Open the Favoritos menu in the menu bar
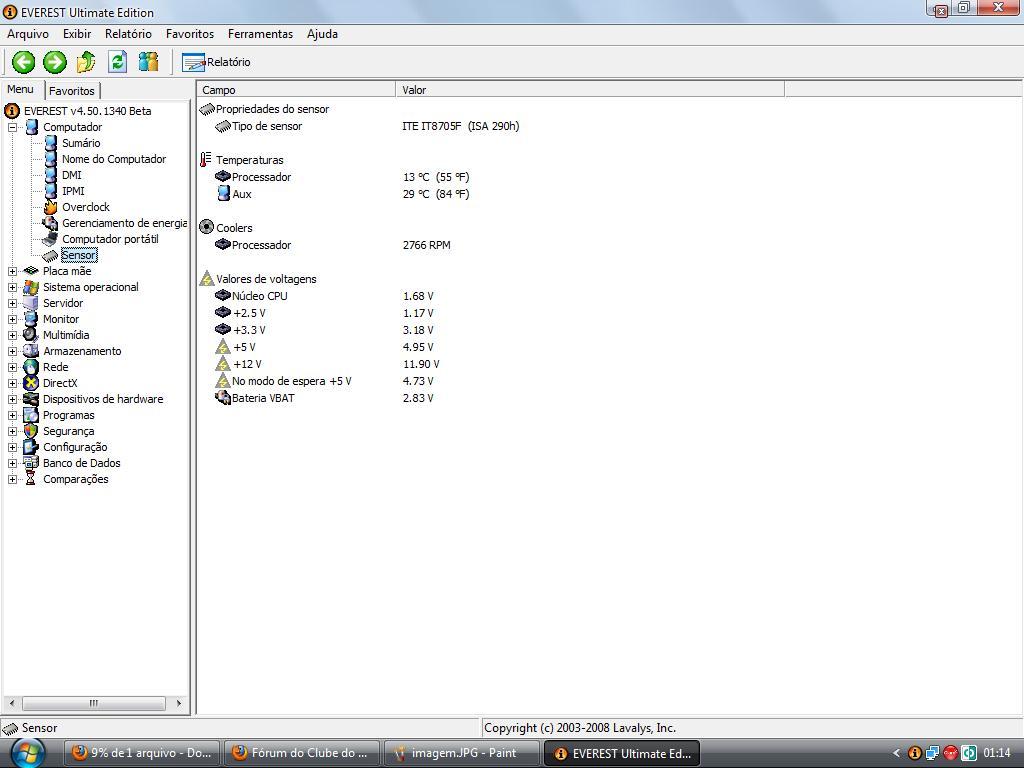Viewport: 1024px width, 768px height. click(189, 34)
